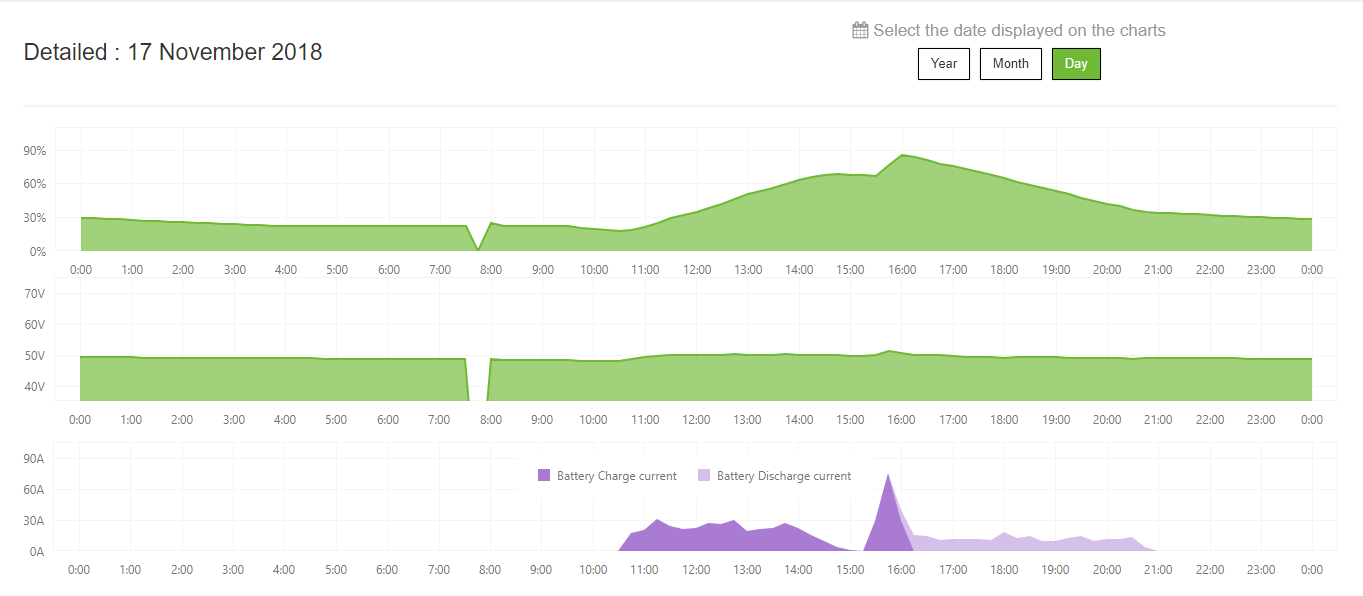Switch charts to Month view

(x=1010, y=64)
